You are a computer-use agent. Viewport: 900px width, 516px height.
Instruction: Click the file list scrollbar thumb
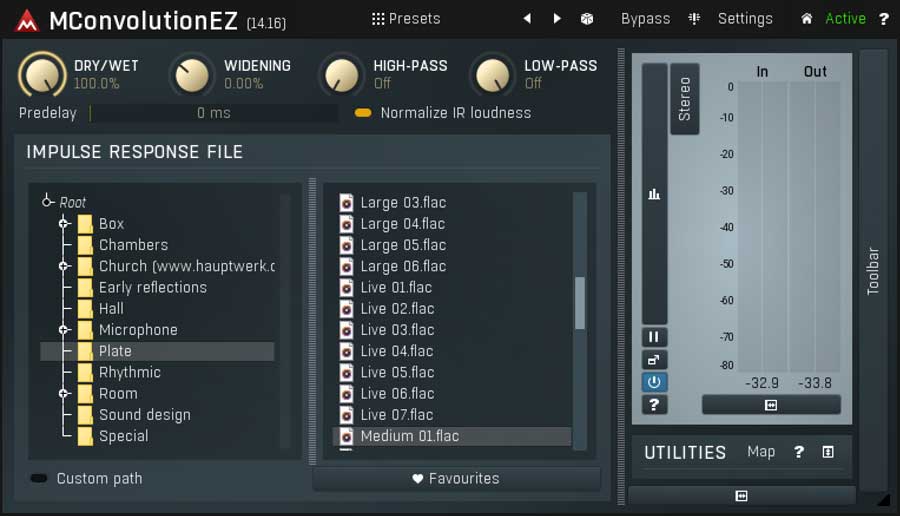point(580,303)
